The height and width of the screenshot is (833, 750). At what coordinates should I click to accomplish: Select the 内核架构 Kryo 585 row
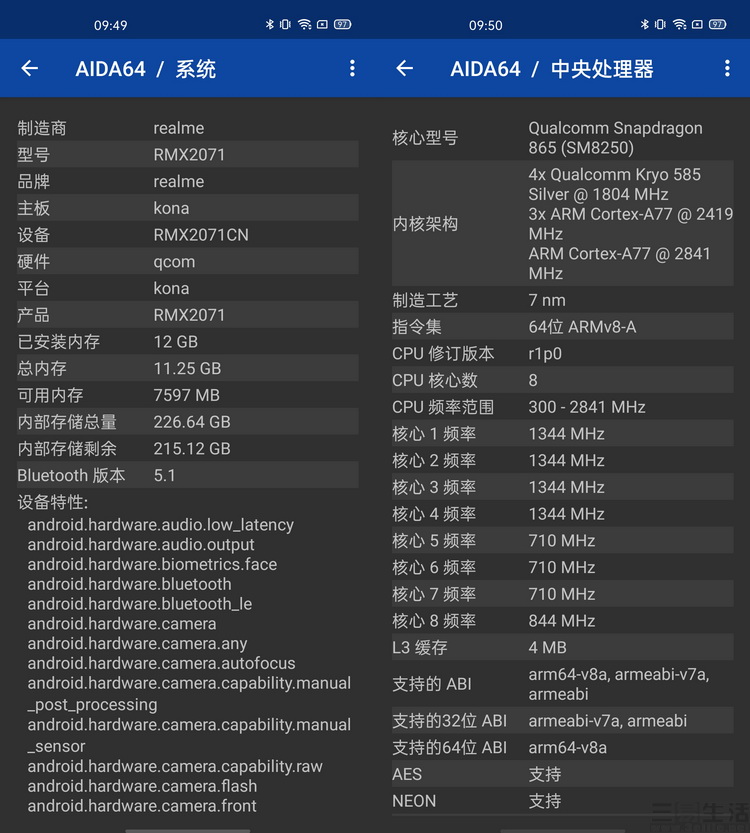562,224
